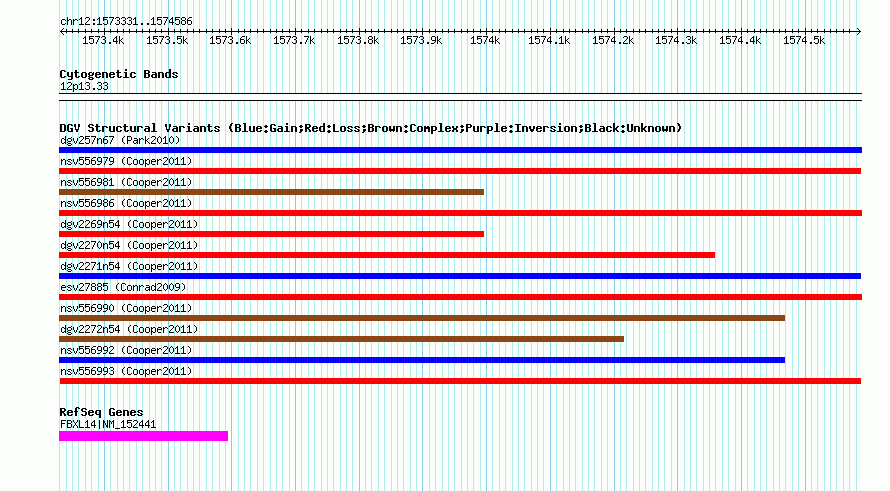Select the 1573.9k ruler tick label
The image size is (890, 491).
[421, 40]
